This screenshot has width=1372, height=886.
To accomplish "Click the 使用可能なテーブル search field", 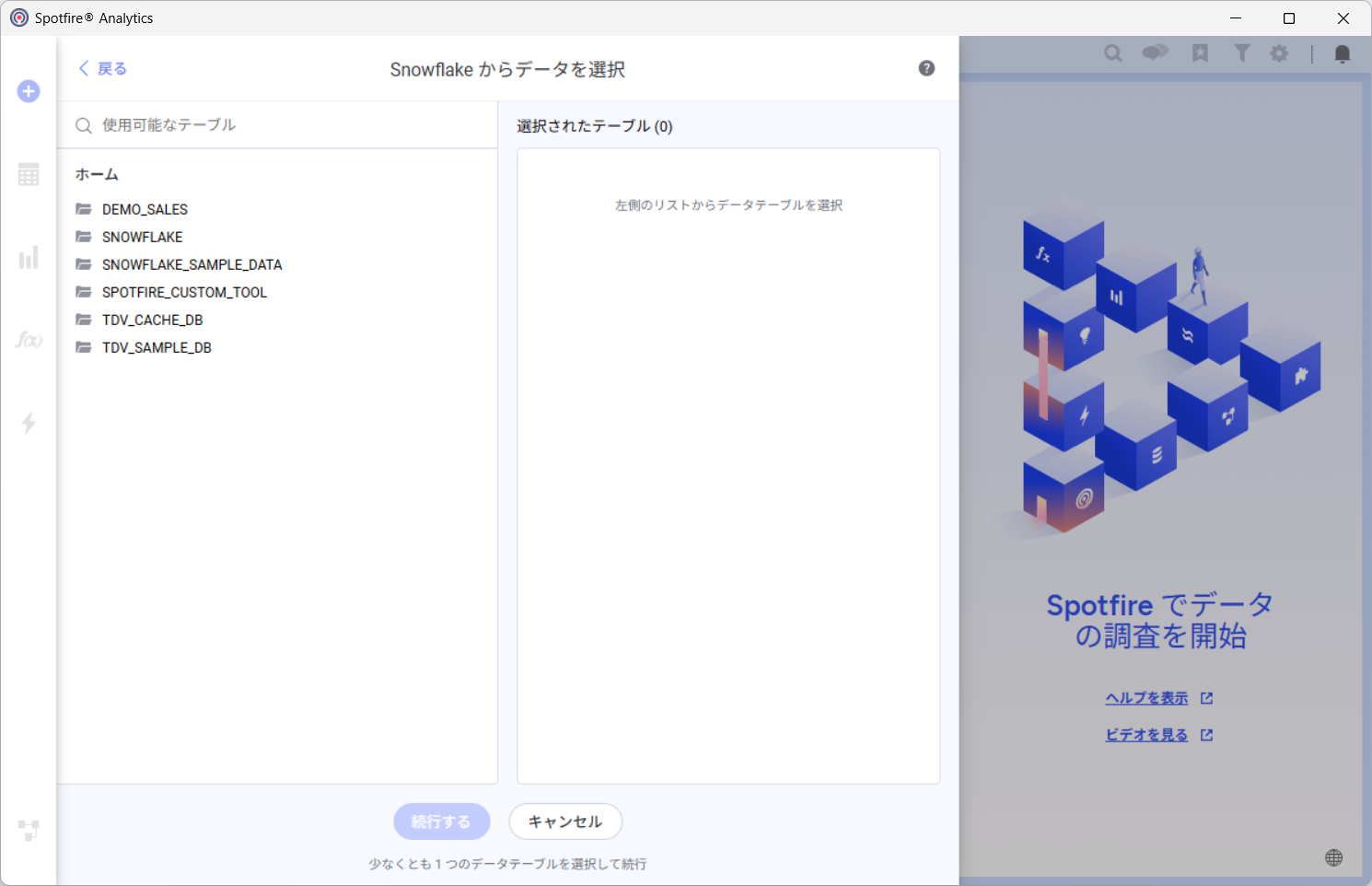I will (277, 125).
